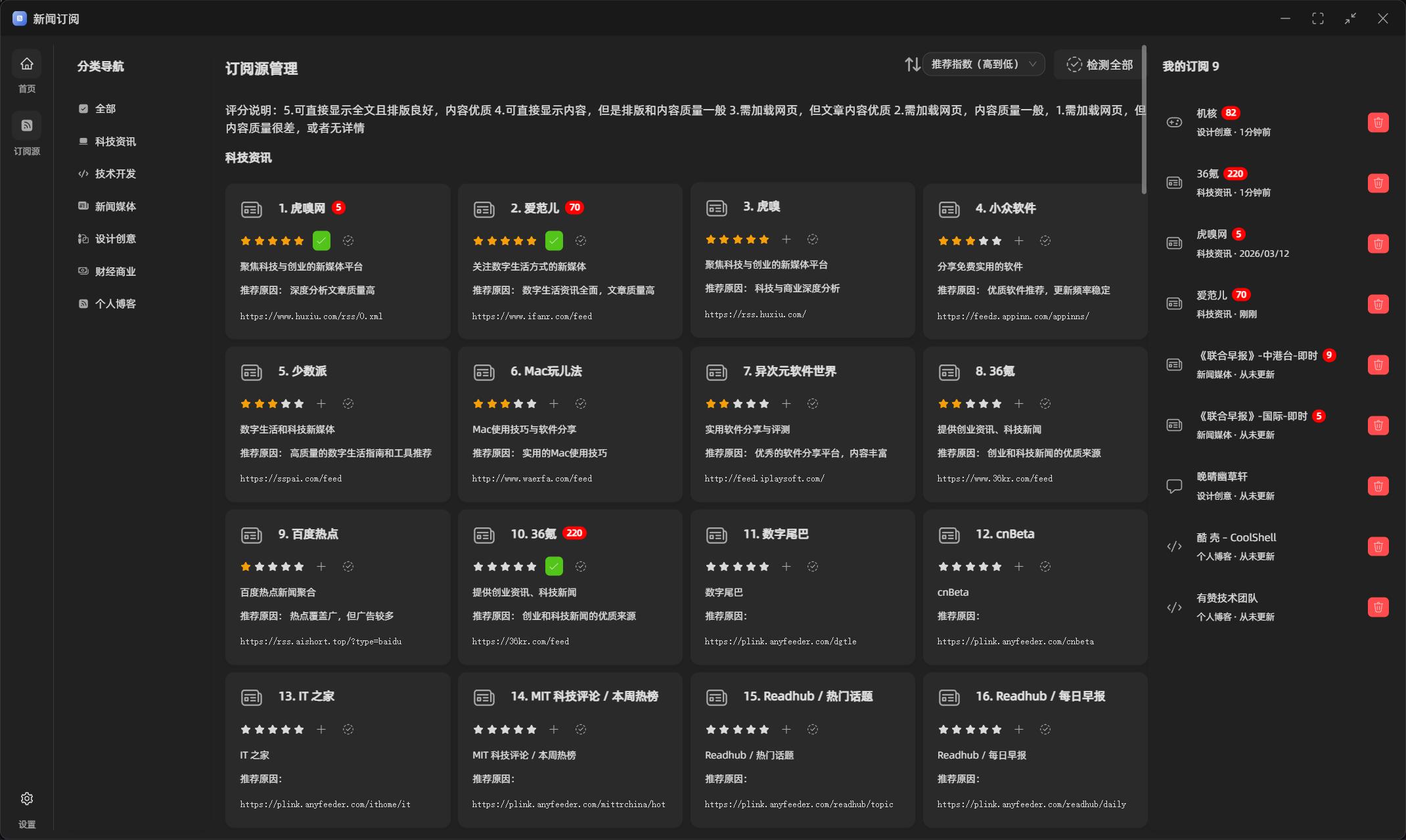Add the 小众软件 feed with plus icon
The width and height of the screenshot is (1406, 840).
pos(1018,241)
